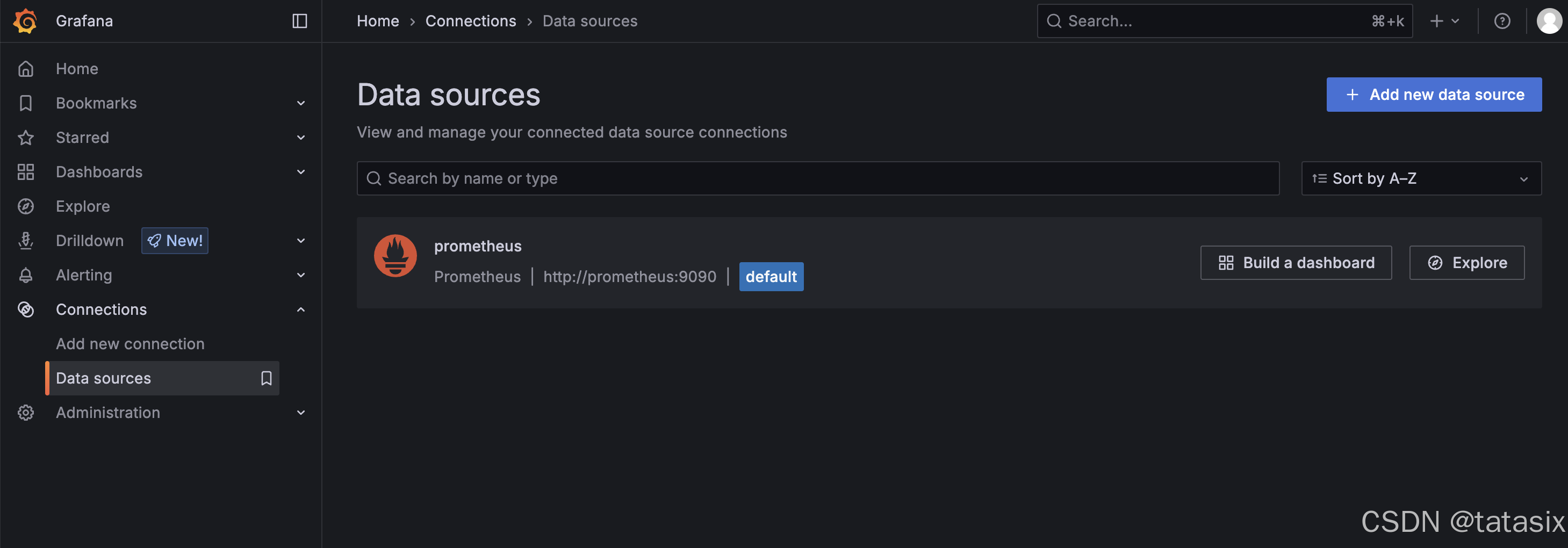Expand the Starred section chevron
The height and width of the screenshot is (548, 1568).
point(301,138)
